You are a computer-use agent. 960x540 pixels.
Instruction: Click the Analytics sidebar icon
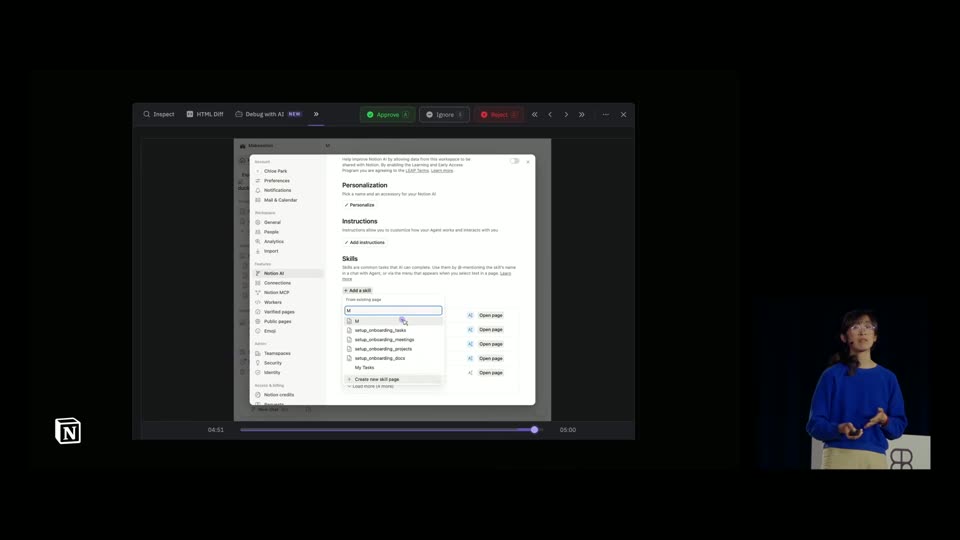[258, 242]
